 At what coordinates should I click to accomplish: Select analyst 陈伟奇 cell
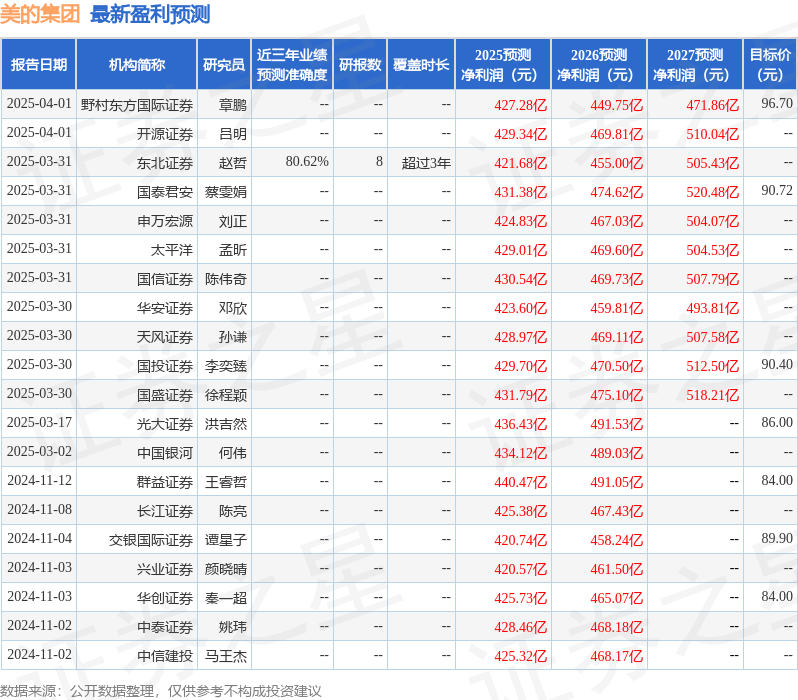226,279
